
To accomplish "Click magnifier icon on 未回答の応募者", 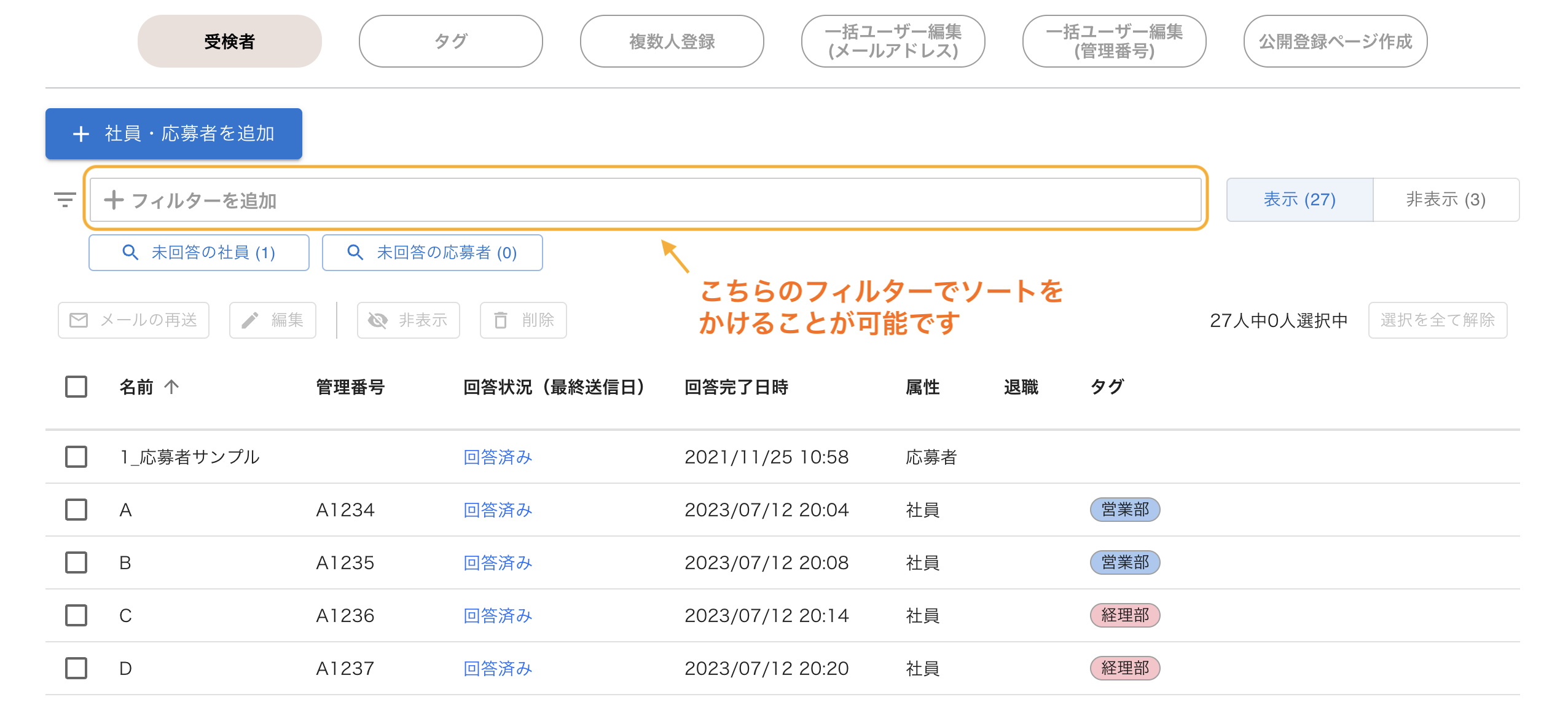I will 355,253.
